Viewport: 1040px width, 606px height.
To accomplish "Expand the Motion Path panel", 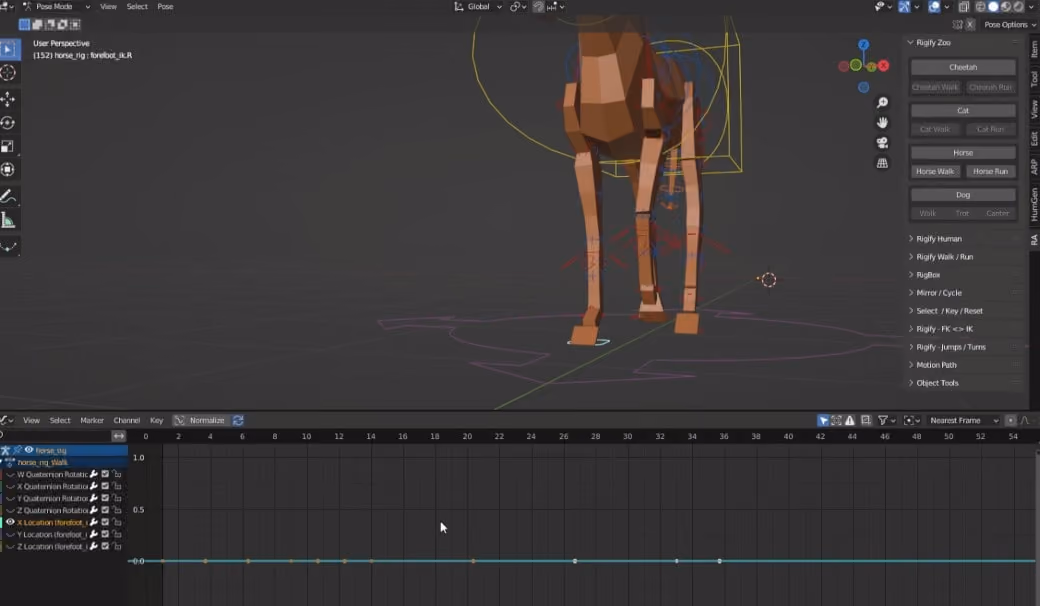I will [x=935, y=365].
